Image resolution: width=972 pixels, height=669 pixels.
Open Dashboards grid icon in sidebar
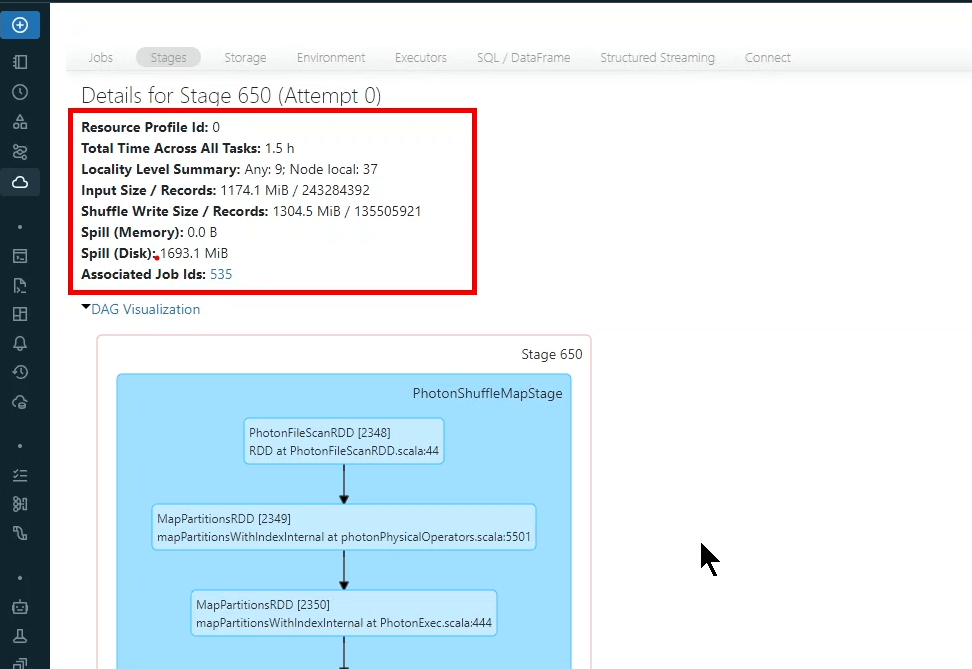click(20, 314)
